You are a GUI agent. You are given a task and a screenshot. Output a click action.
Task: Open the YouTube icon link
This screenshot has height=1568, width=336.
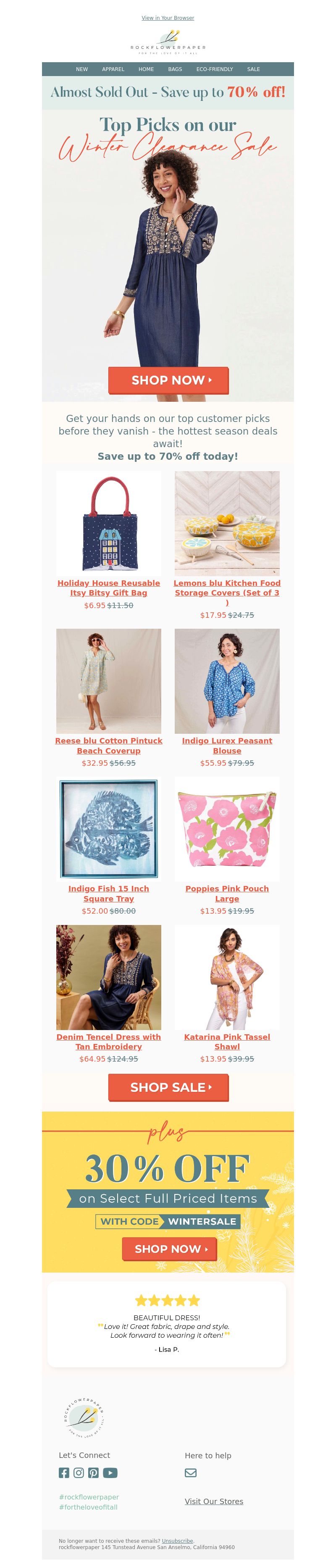click(110, 1473)
